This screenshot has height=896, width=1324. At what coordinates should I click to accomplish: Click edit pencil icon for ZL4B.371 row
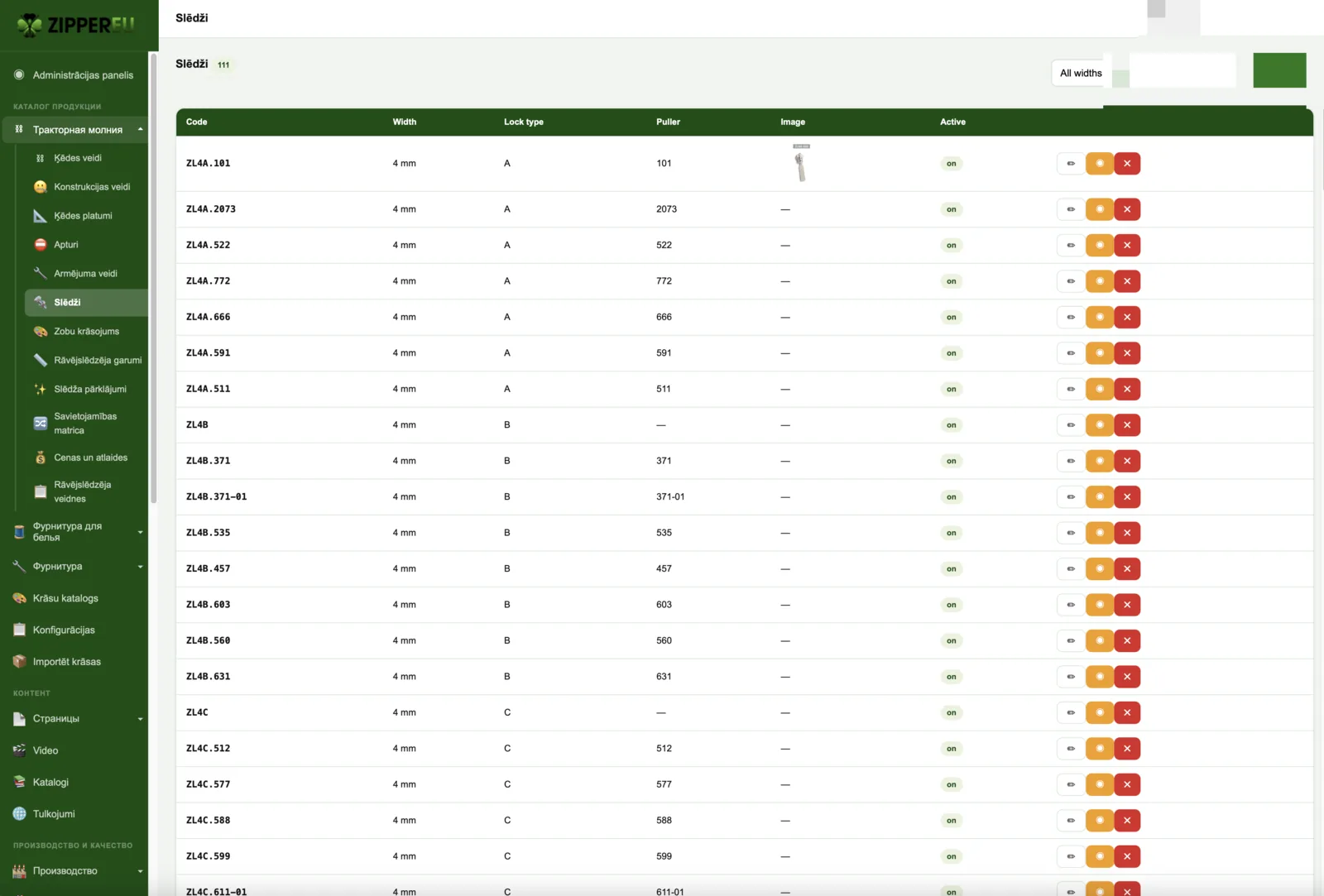[1071, 461]
